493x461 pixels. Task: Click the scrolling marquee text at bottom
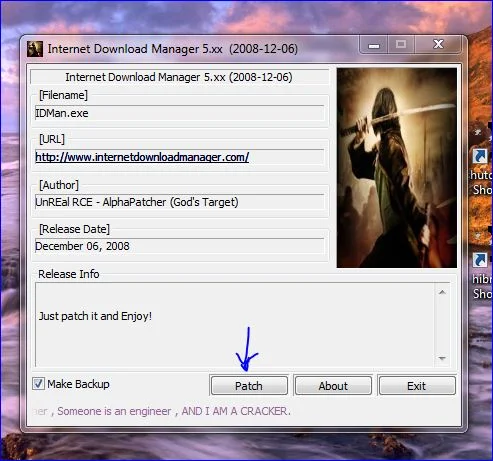(162, 411)
